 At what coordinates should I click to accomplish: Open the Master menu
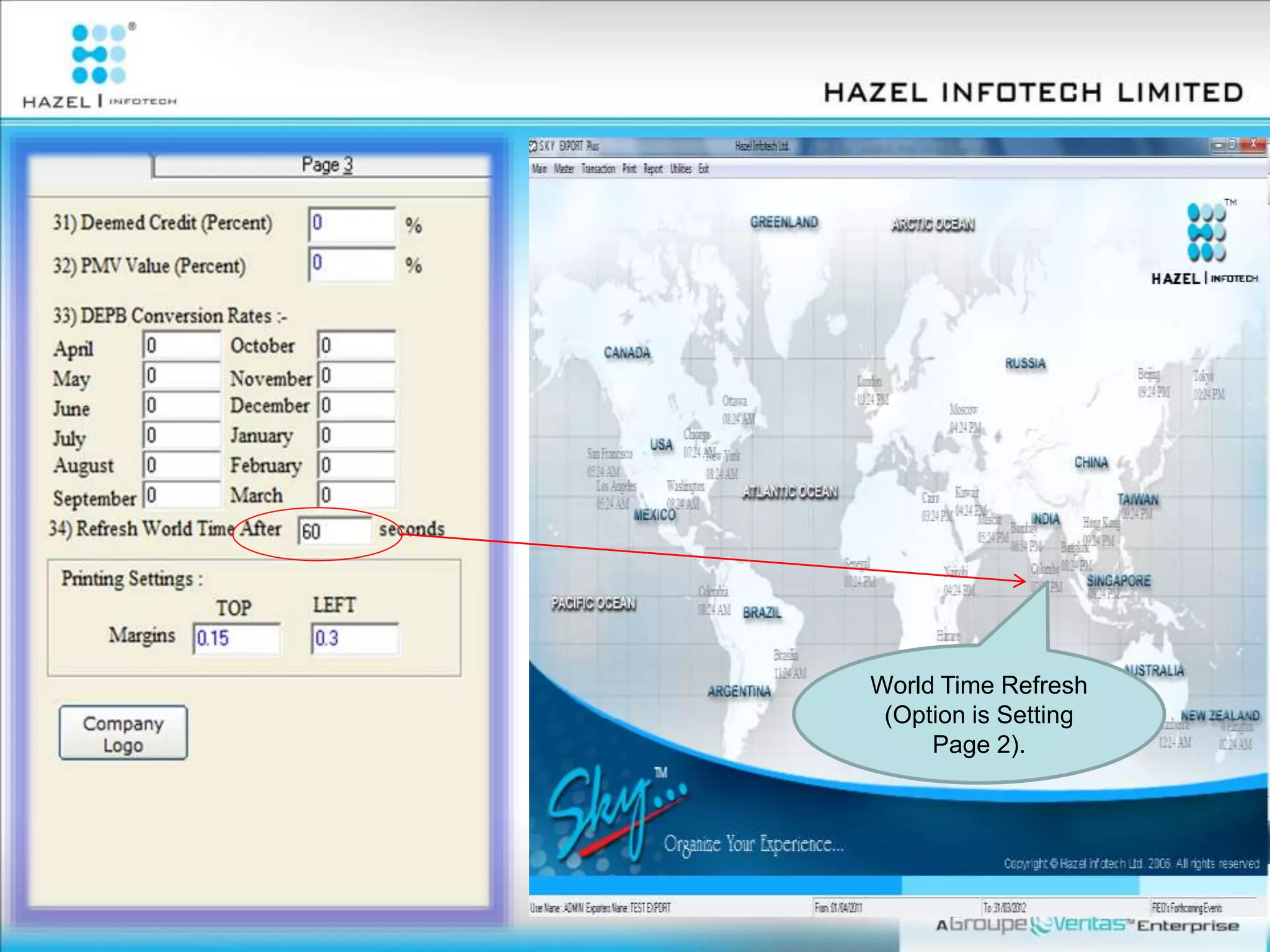pos(564,169)
